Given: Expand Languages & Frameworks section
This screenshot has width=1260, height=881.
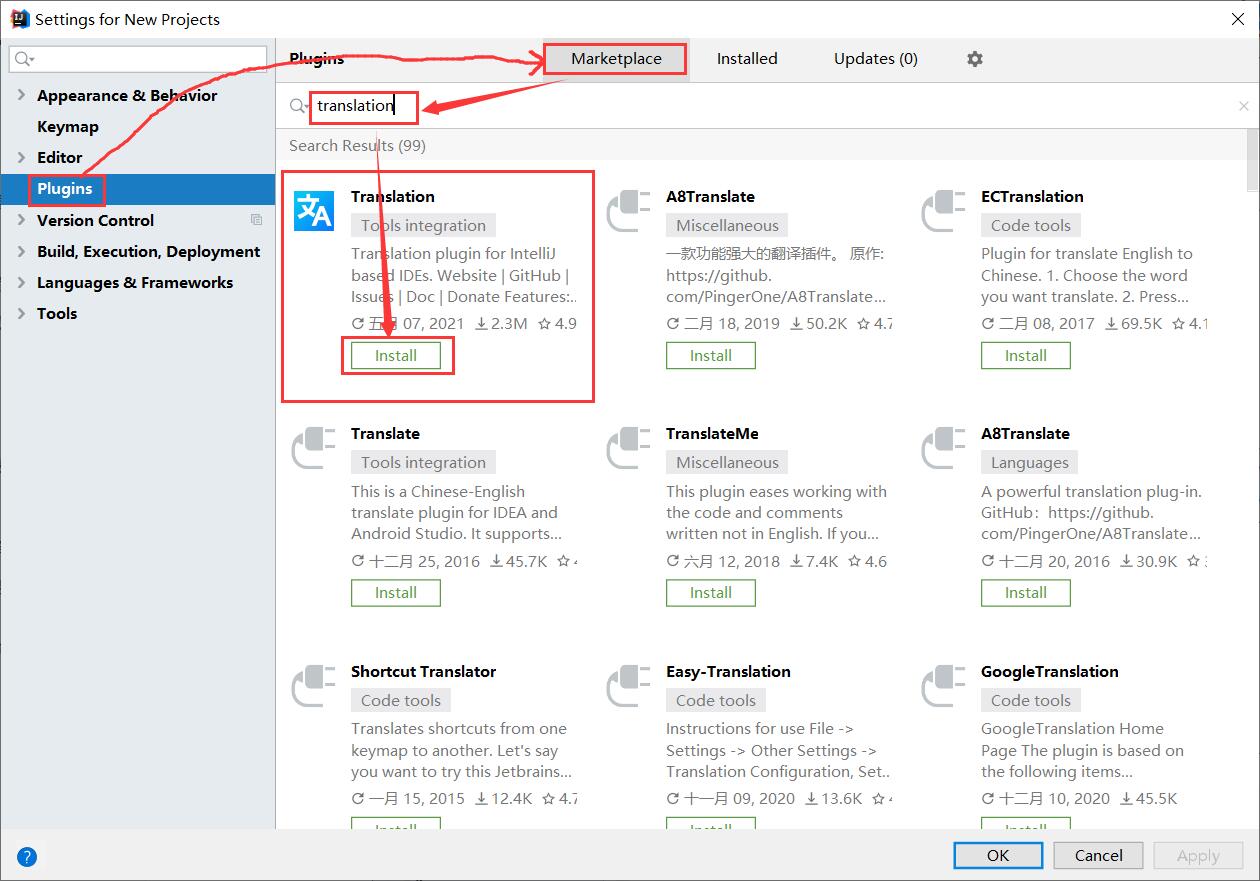Looking at the screenshot, I should pos(21,282).
